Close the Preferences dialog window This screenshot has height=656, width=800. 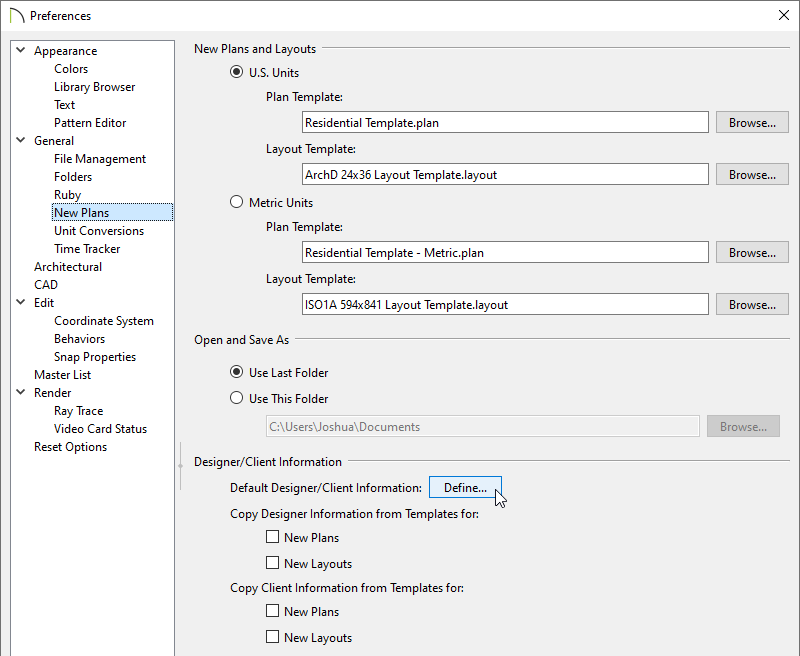pos(784,15)
